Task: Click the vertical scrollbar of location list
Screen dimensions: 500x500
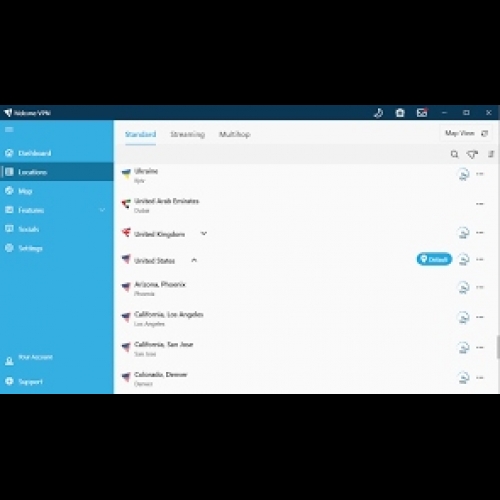Action: coord(498,347)
